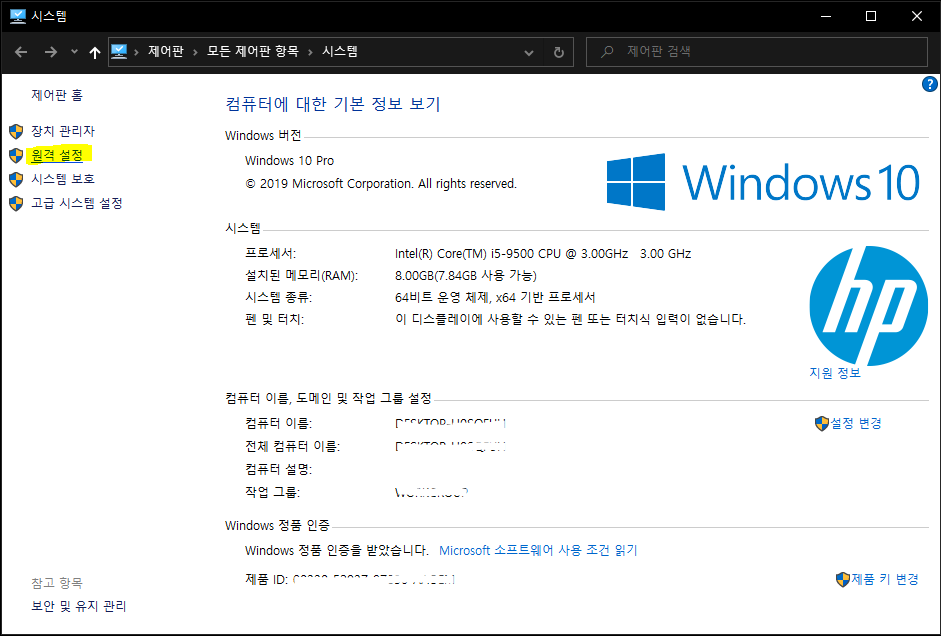Click shield icon beside 고급 시스템 설정
Viewport: 941px width, 636px height.
pyautogui.click(x=16, y=203)
